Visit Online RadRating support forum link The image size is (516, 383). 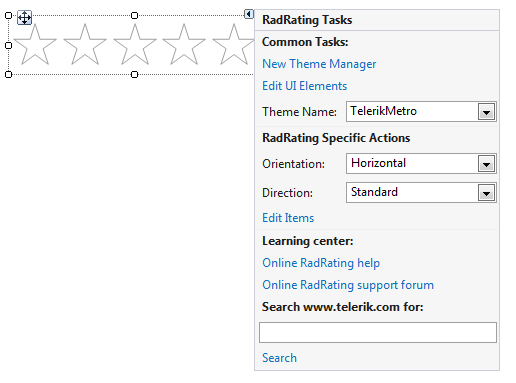pyautogui.click(x=348, y=285)
